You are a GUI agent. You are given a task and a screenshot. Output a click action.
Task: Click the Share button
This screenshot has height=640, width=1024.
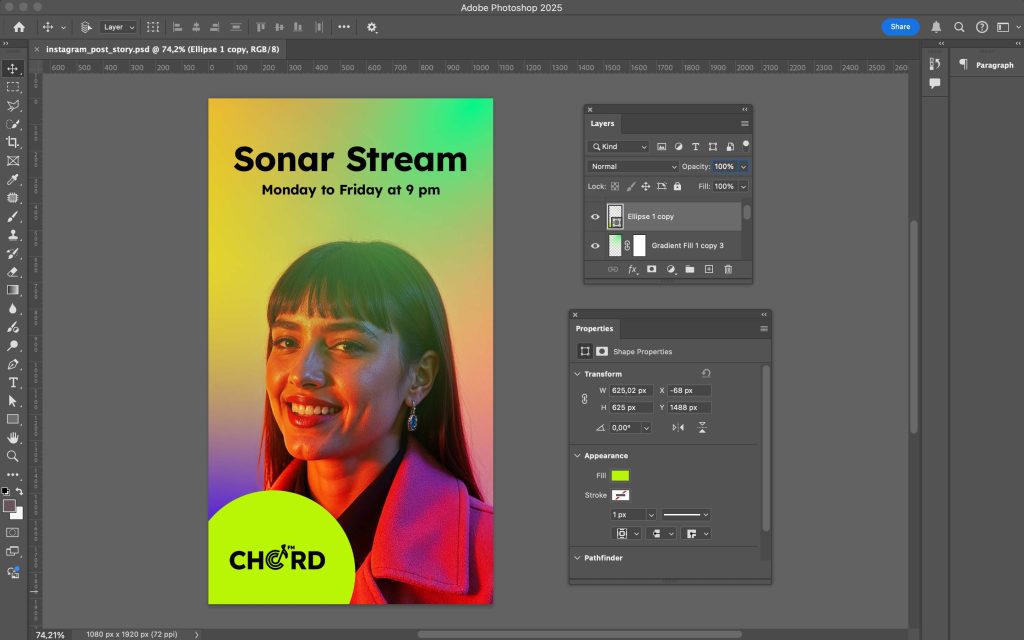pyautogui.click(x=900, y=27)
